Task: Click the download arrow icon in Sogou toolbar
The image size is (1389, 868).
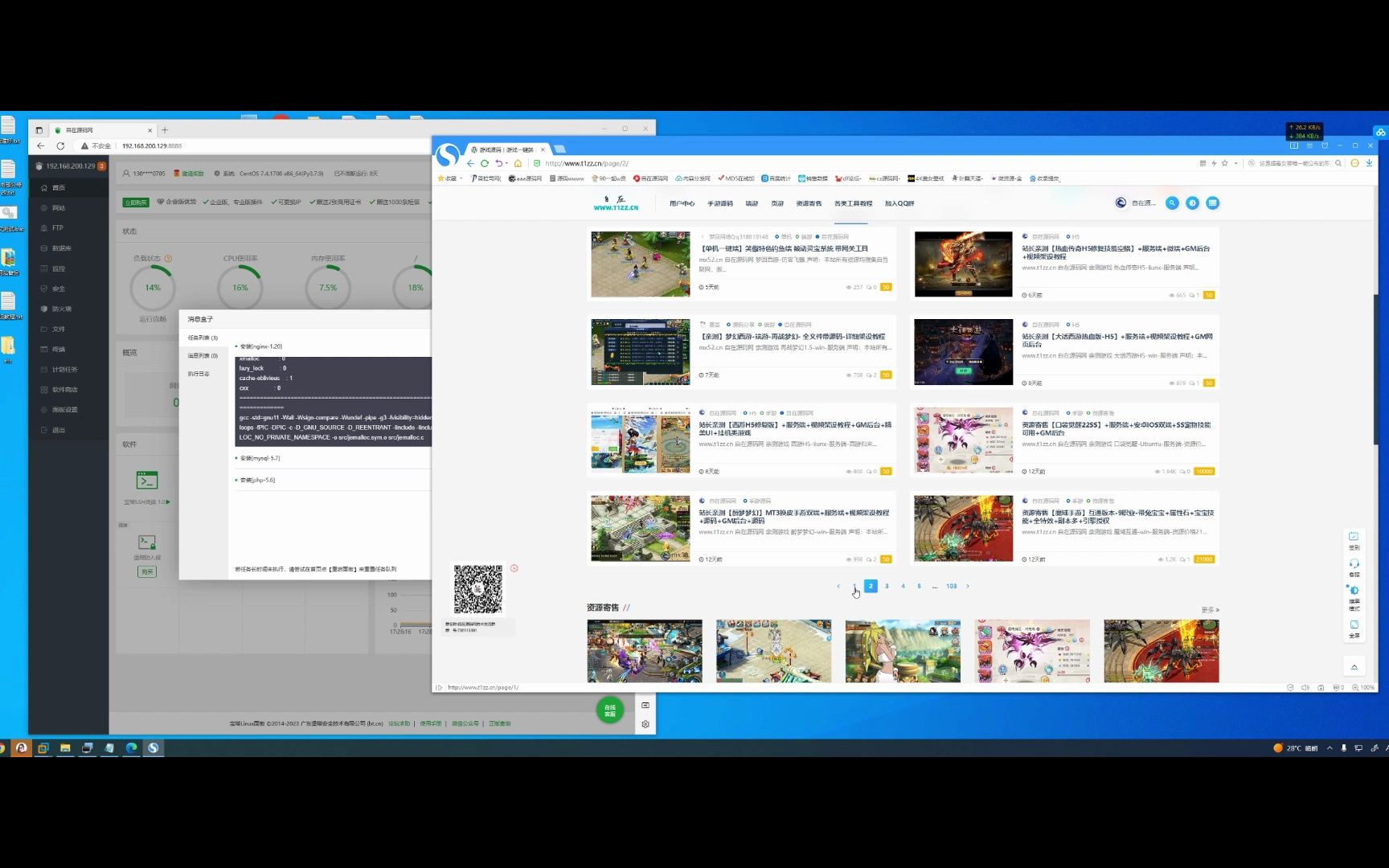Action: [1369, 163]
